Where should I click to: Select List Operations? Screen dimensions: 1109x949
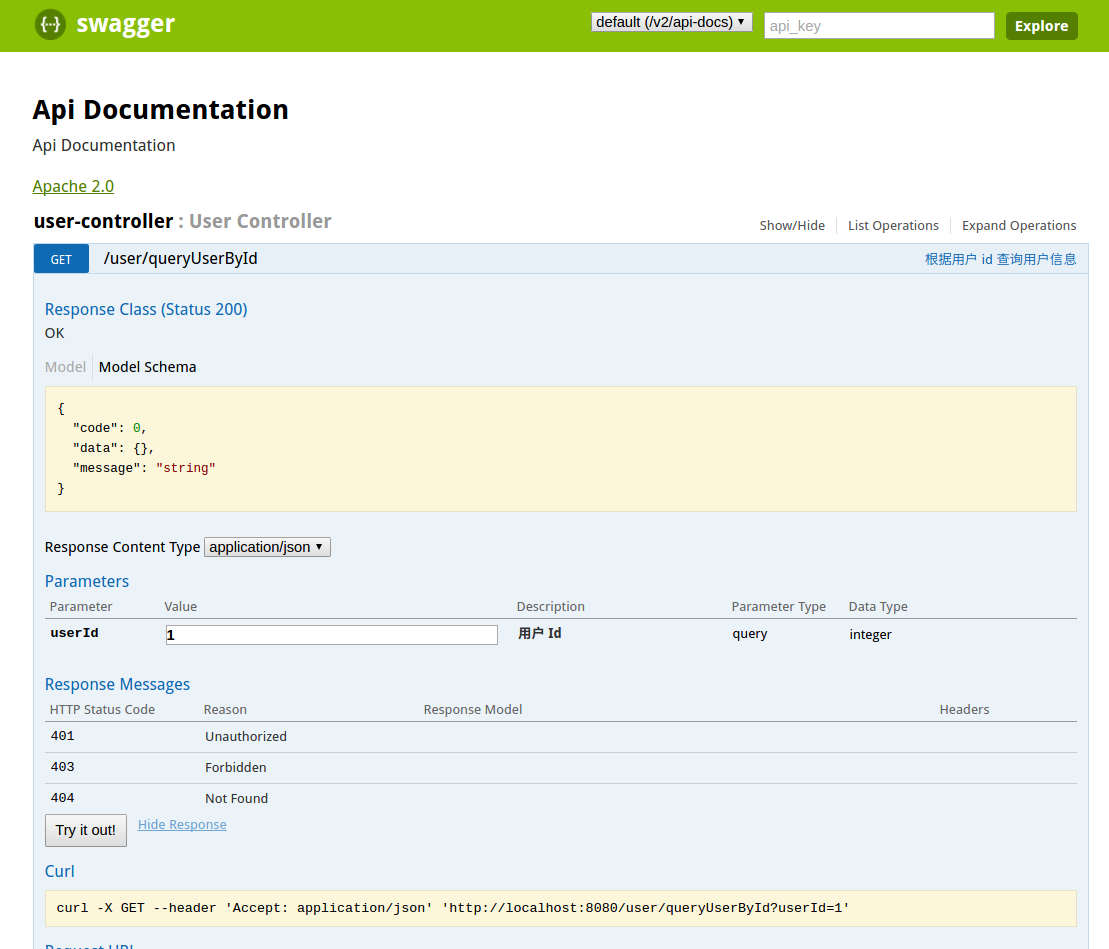(x=893, y=226)
